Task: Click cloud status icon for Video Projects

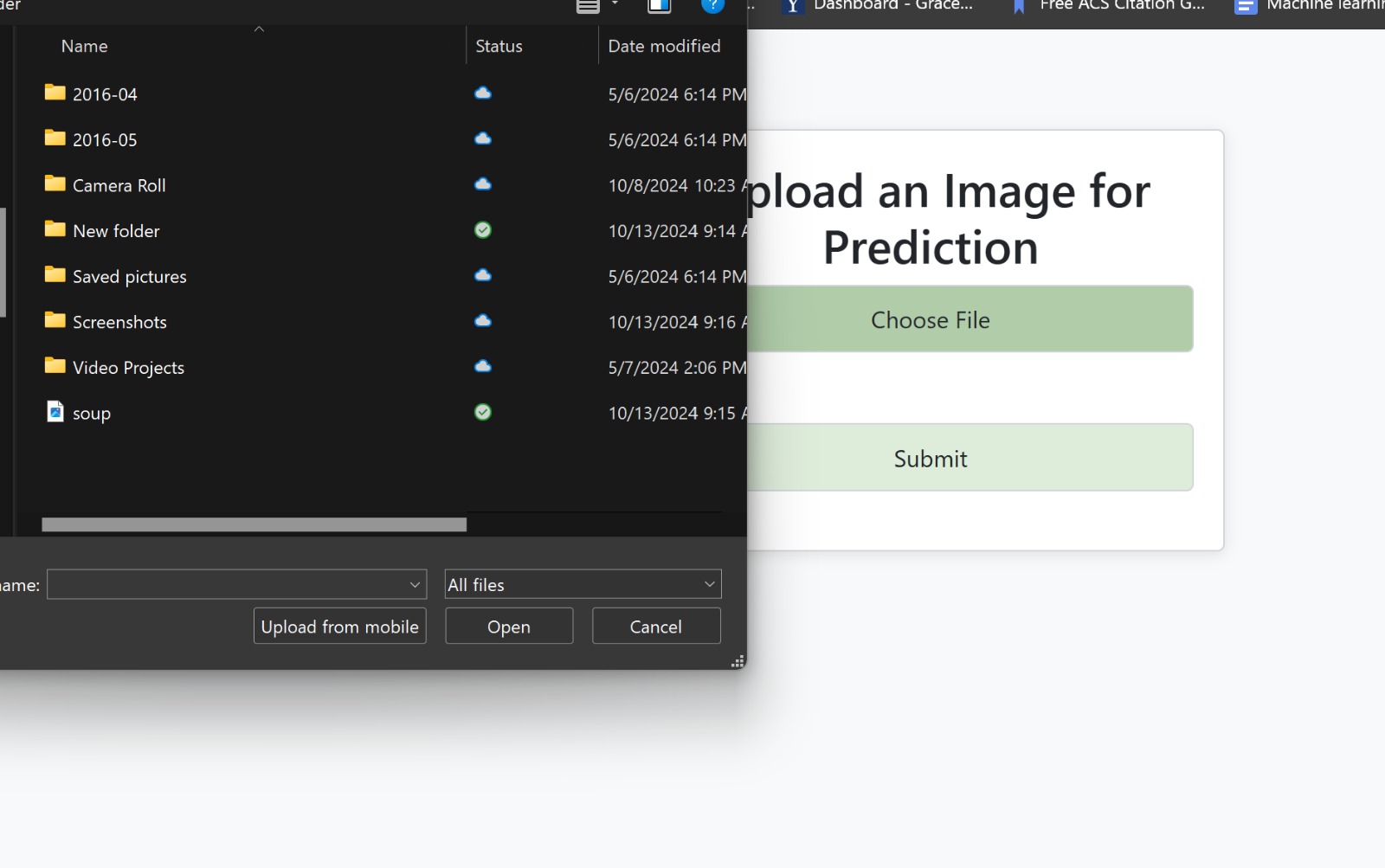Action: coord(483,366)
